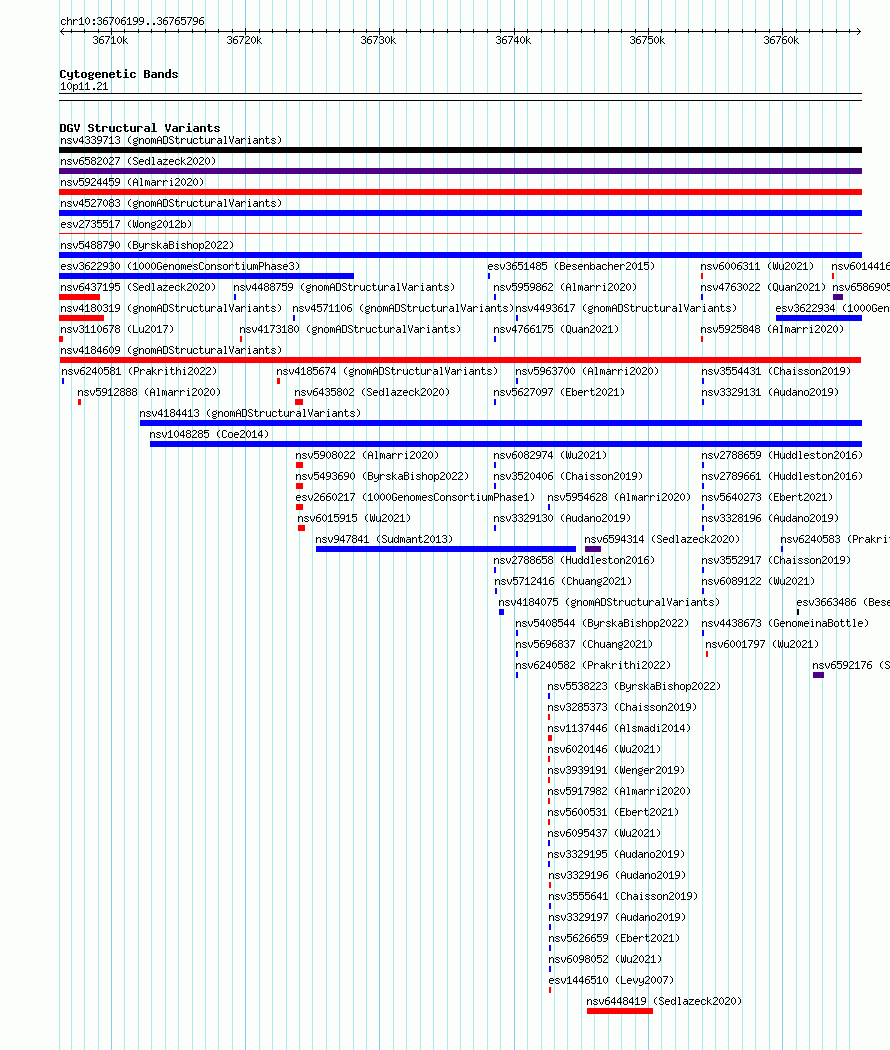Click nsv6015915 (Wu2021) variant label
This screenshot has height=1050, width=890.
tap(354, 518)
